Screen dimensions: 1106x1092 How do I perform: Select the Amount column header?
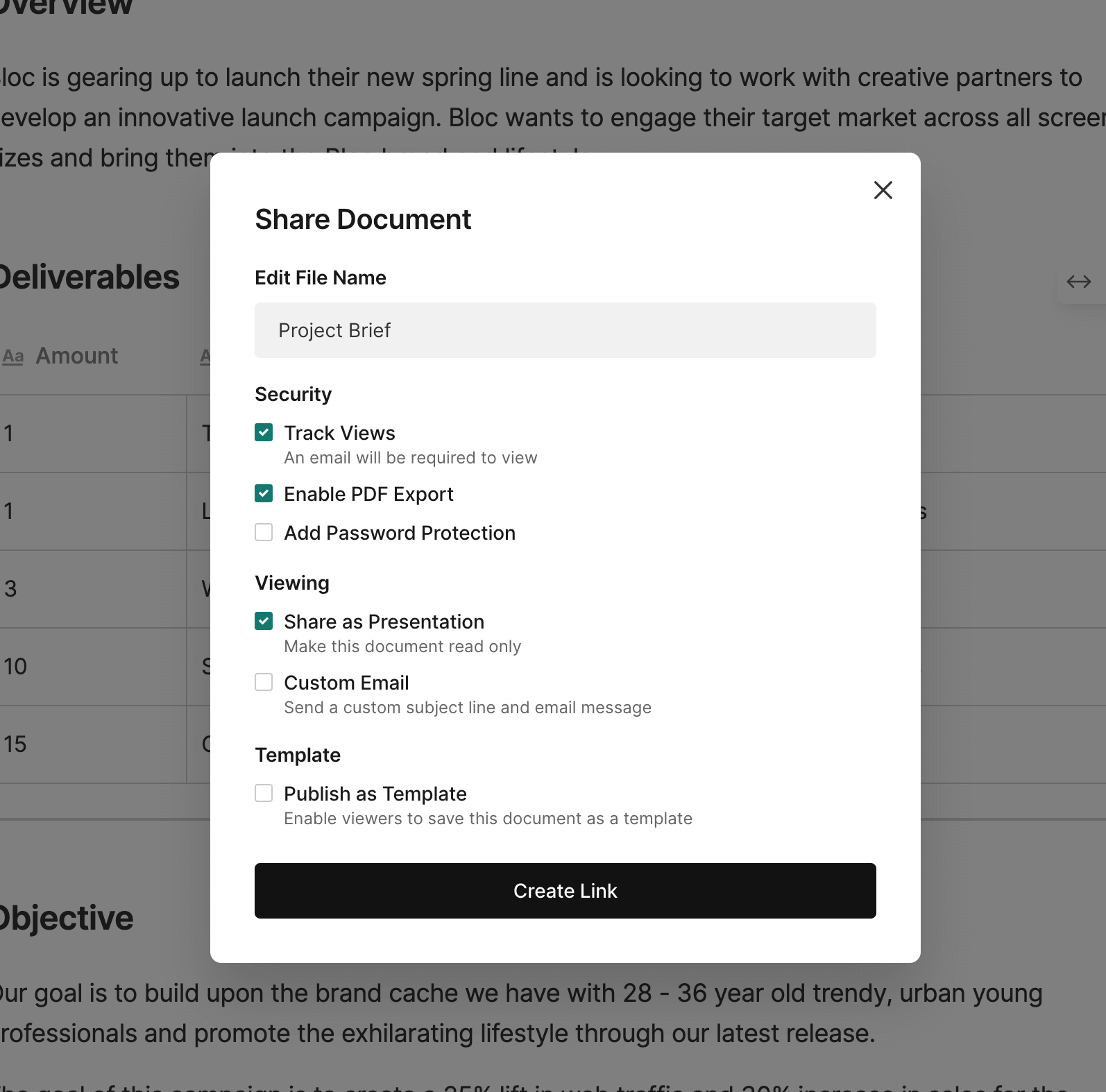point(76,356)
